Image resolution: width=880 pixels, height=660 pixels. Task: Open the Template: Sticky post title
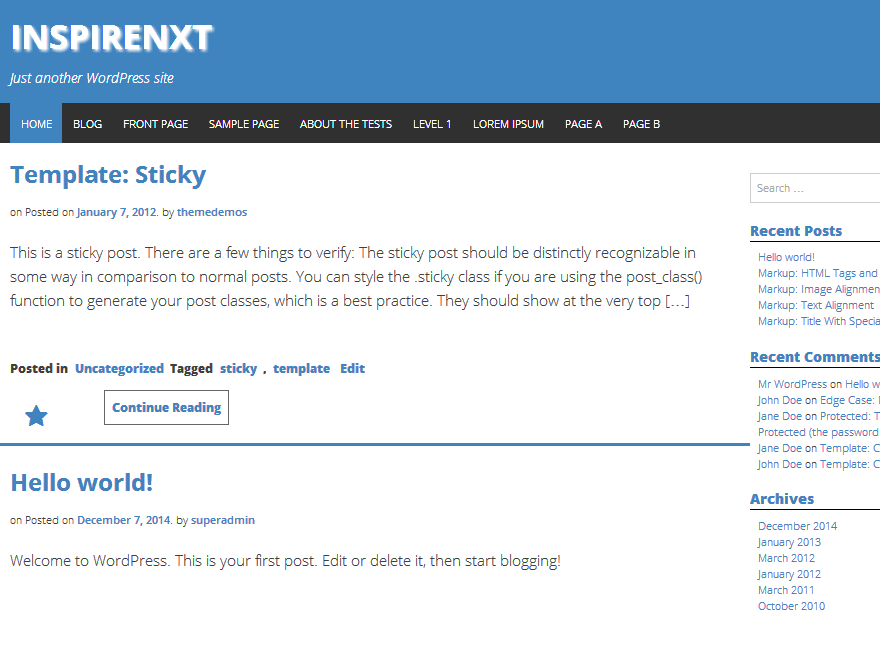tap(107, 174)
